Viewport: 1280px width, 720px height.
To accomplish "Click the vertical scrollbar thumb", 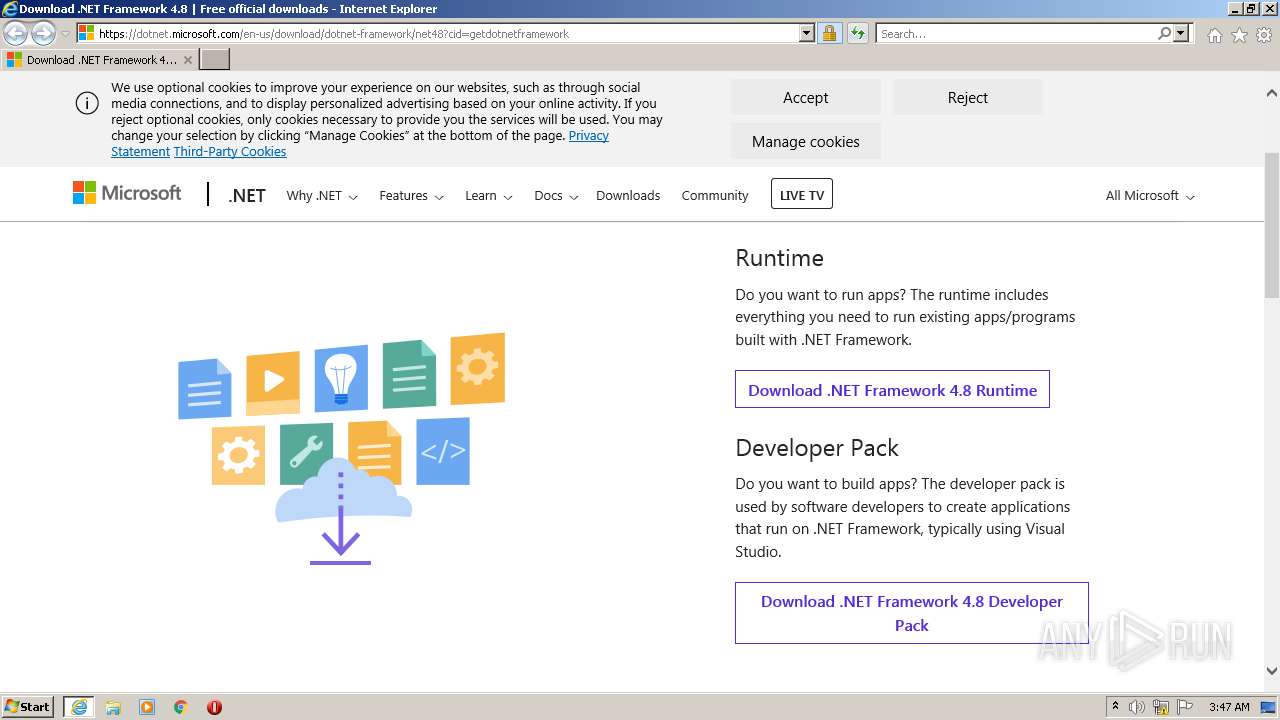I will pos(1272,225).
